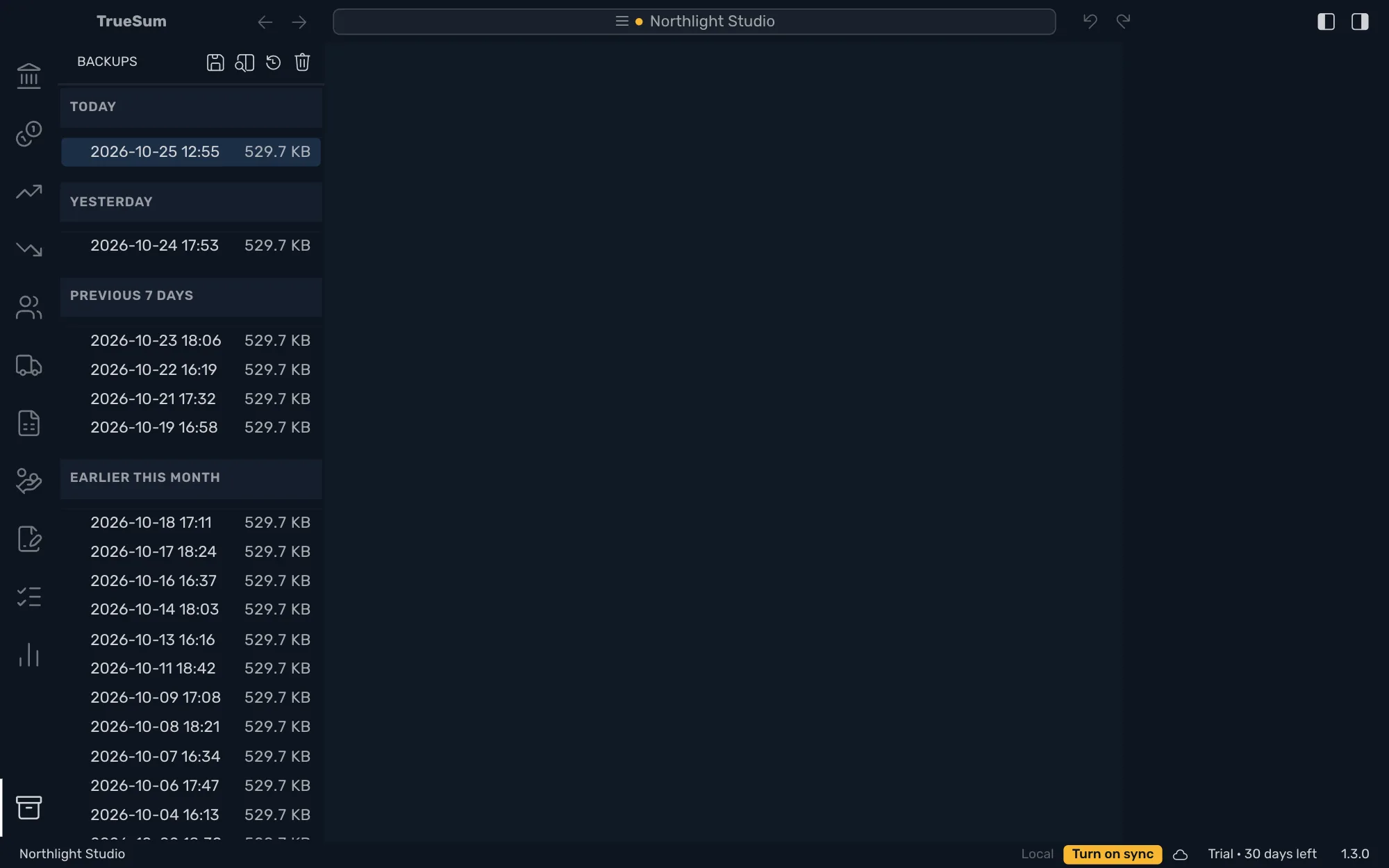The height and width of the screenshot is (868, 1389).
Task: Select backup 2026-10-14 18:03
Action: coord(191,610)
